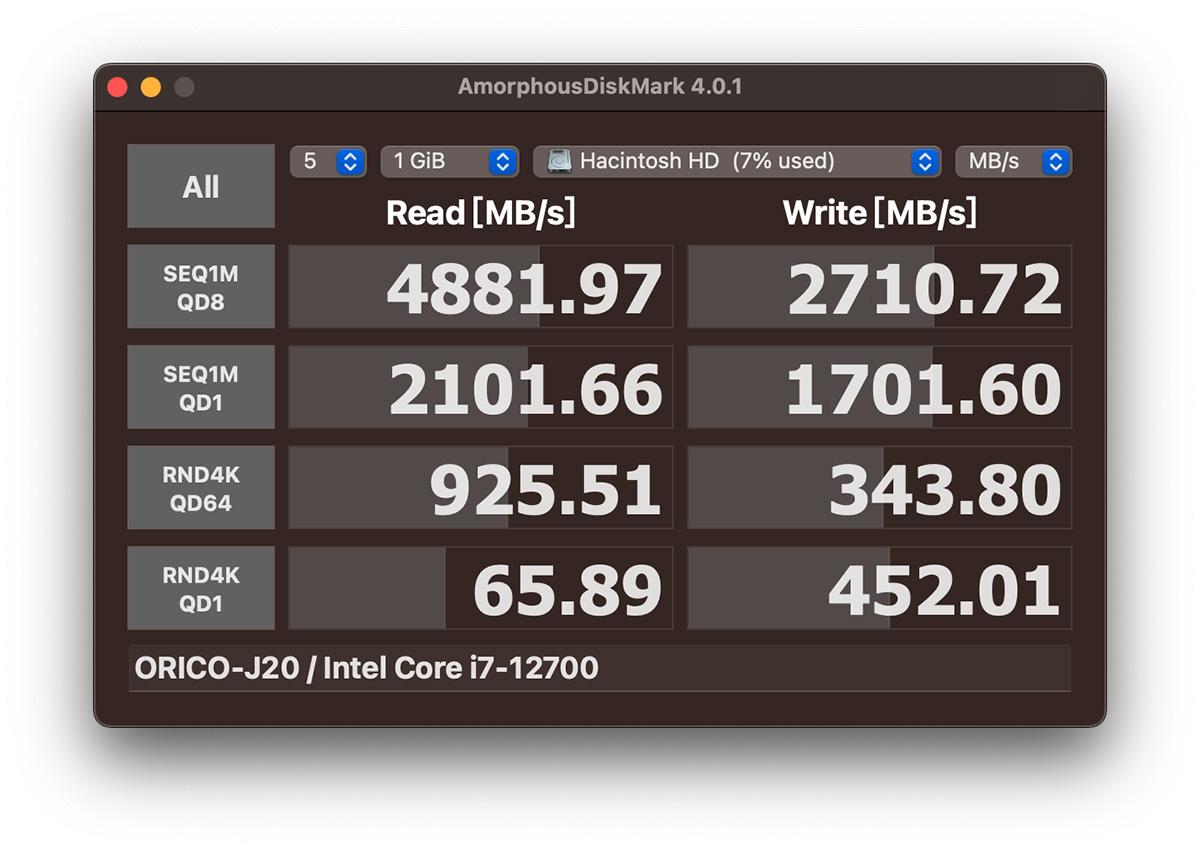
Task: Expand the 1 GiB test size dropdown
Action: click(x=448, y=161)
